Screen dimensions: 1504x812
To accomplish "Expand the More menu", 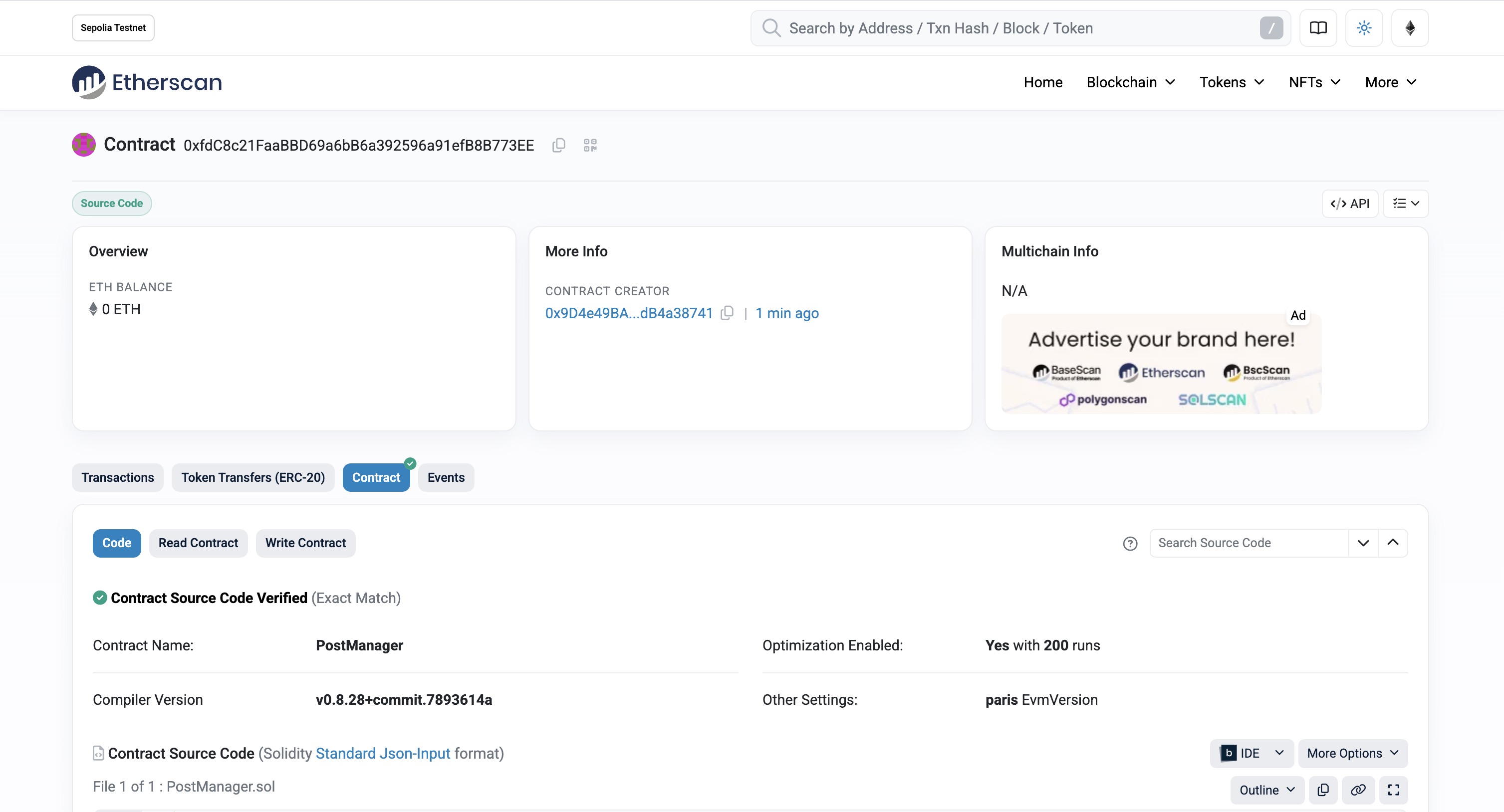I will (x=1391, y=82).
